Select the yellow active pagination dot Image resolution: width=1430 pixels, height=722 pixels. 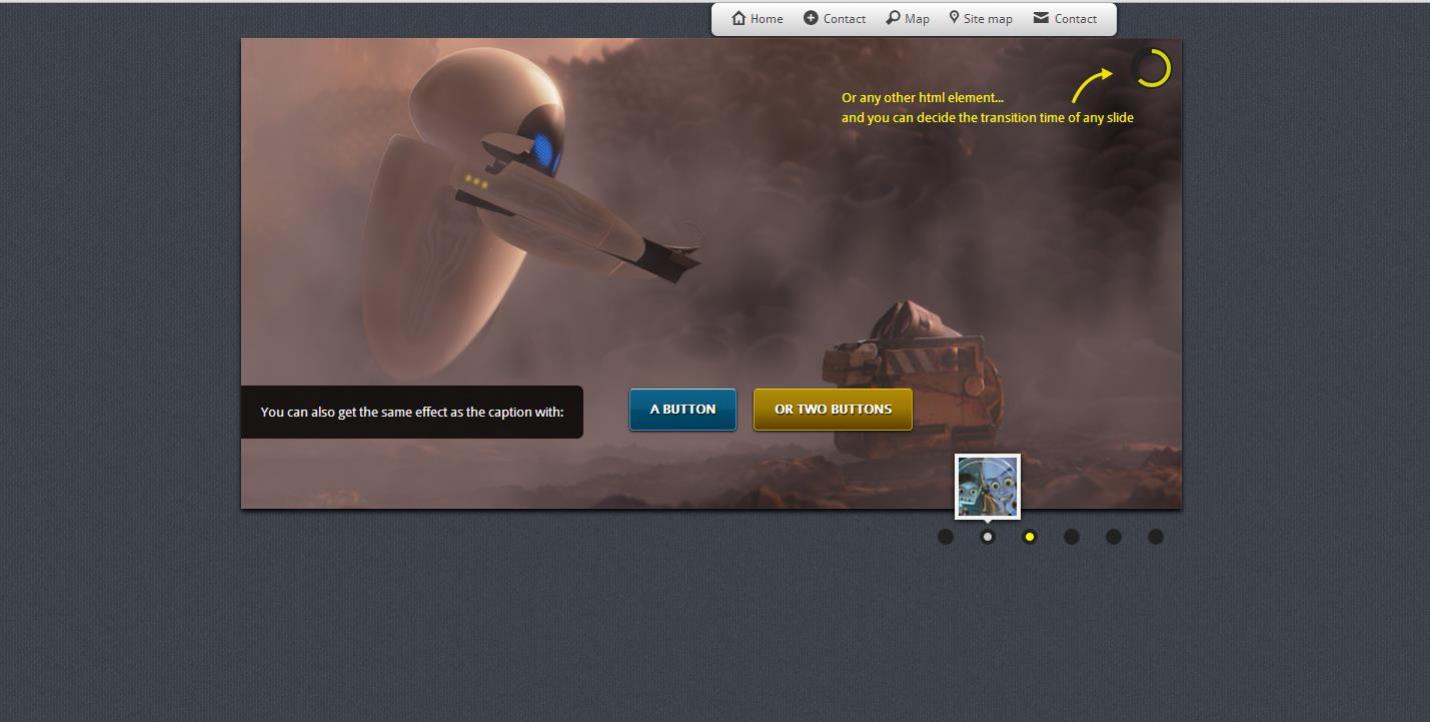coord(1029,537)
